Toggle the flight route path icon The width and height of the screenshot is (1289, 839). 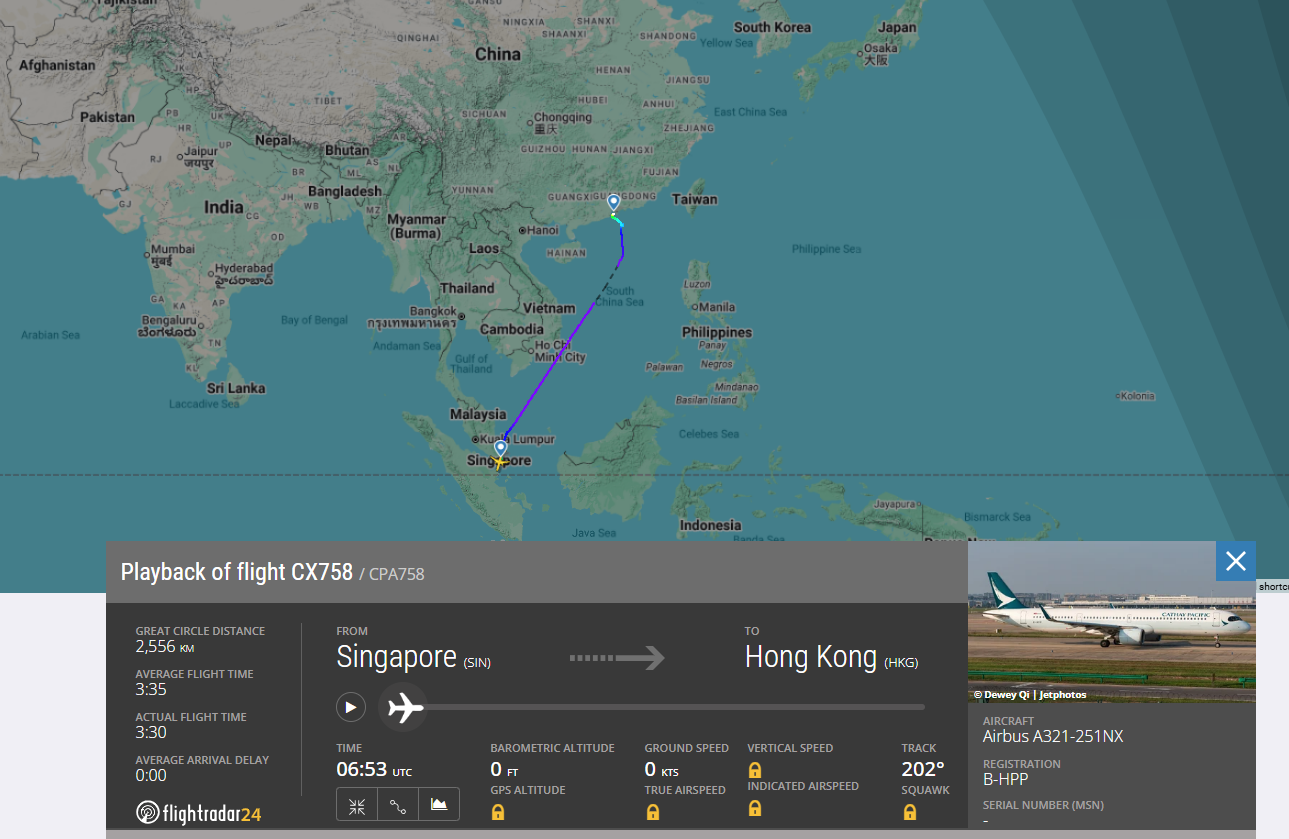397,805
